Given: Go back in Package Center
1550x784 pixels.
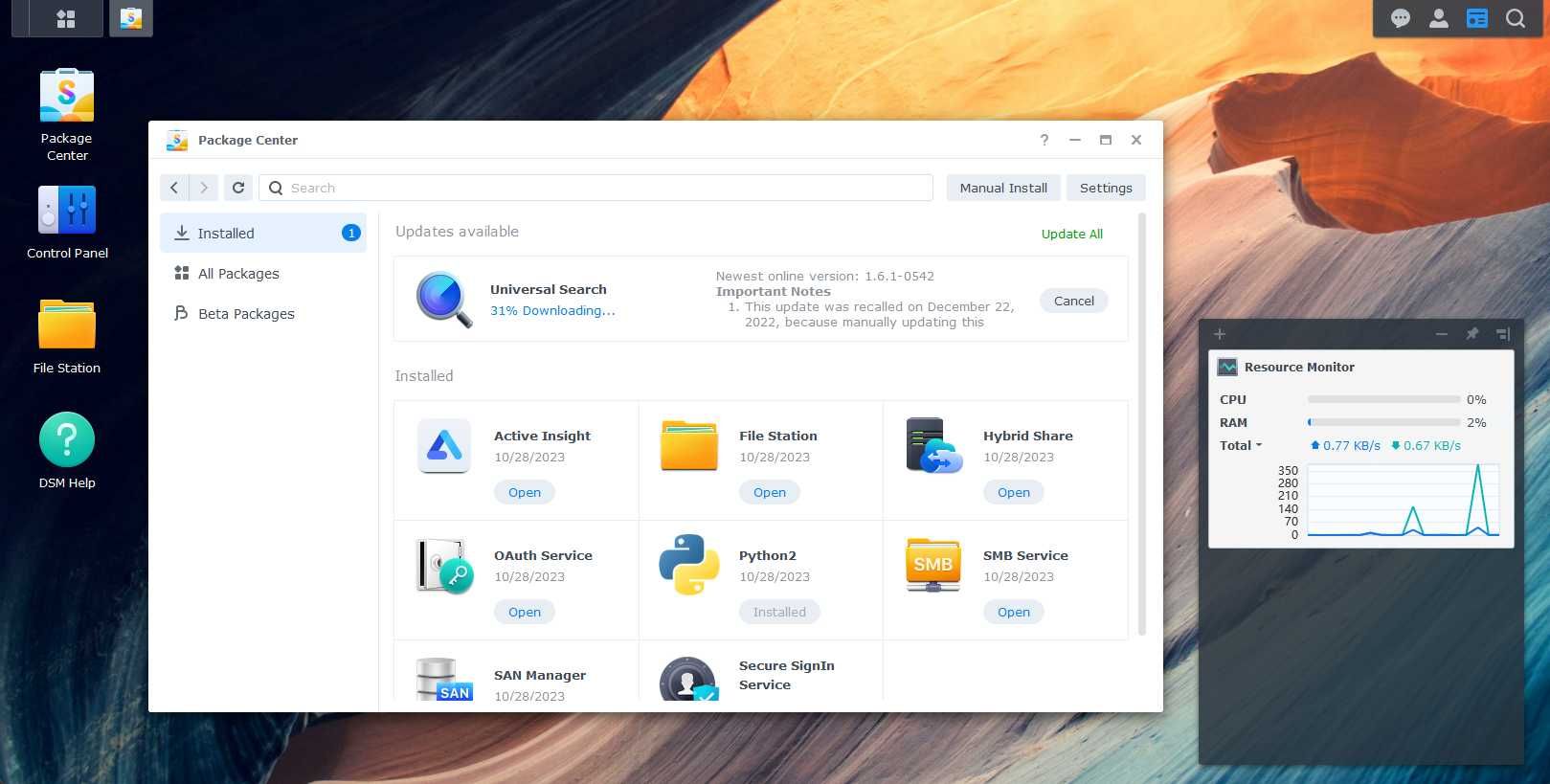Looking at the screenshot, I should (174, 188).
